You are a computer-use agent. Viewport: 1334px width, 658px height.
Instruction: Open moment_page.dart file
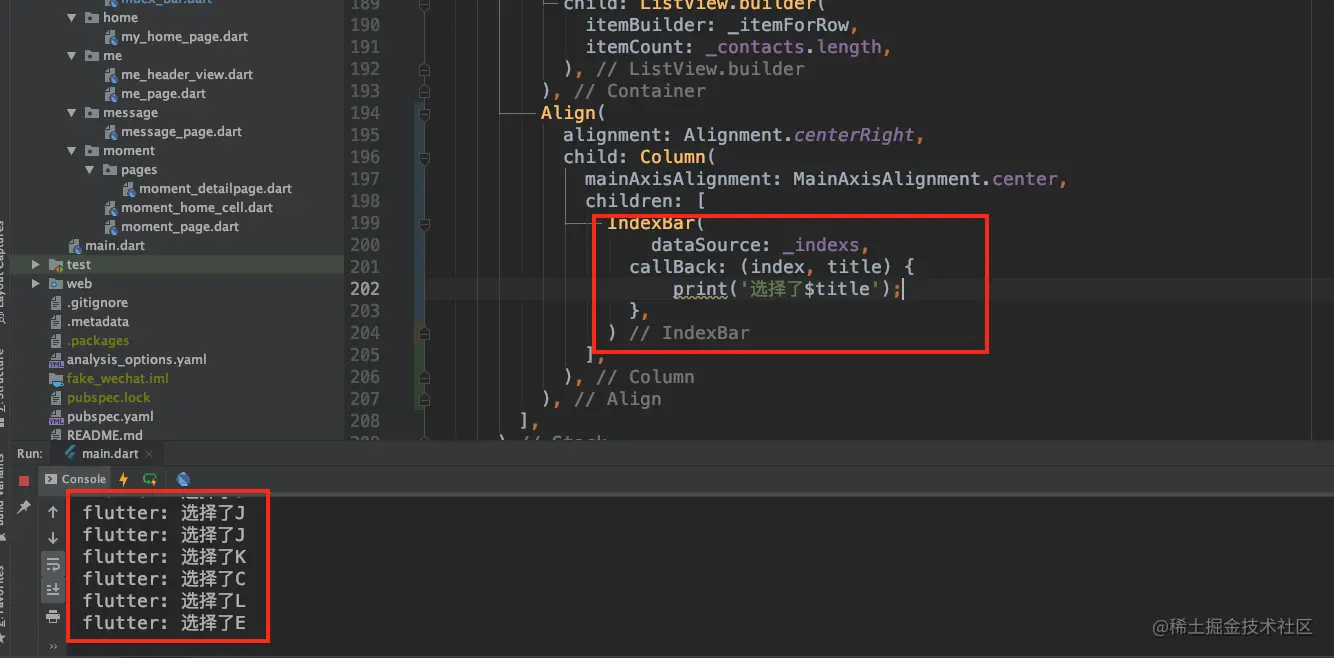pos(180,227)
